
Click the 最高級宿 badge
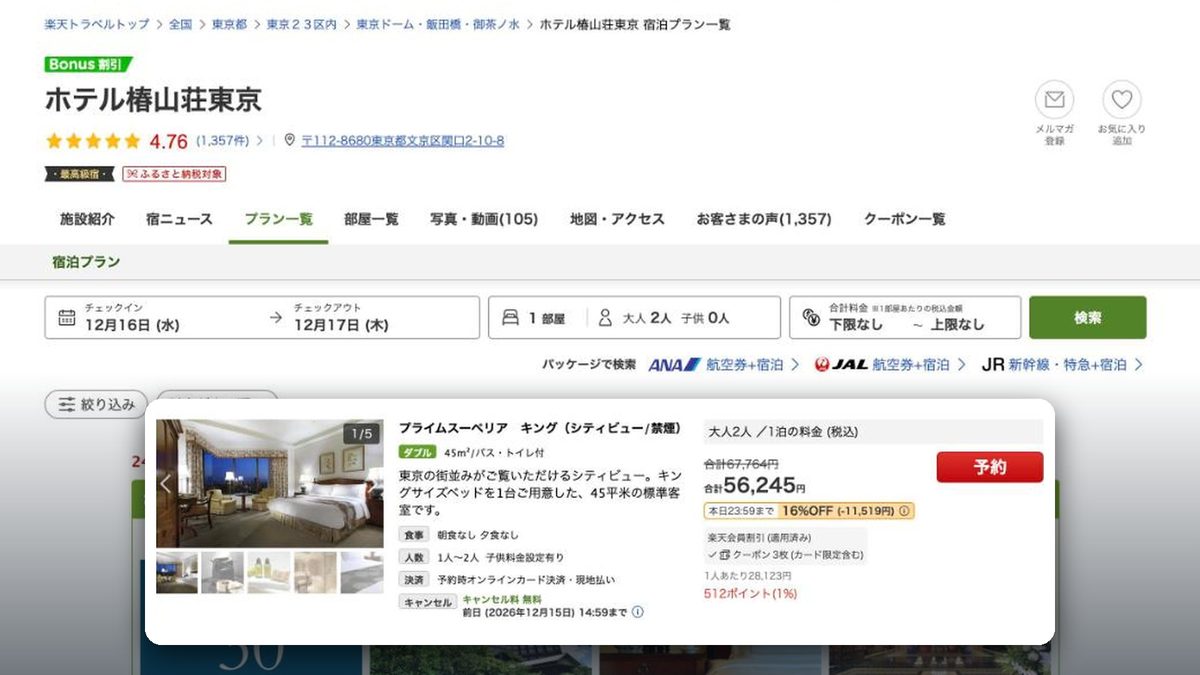(80, 174)
